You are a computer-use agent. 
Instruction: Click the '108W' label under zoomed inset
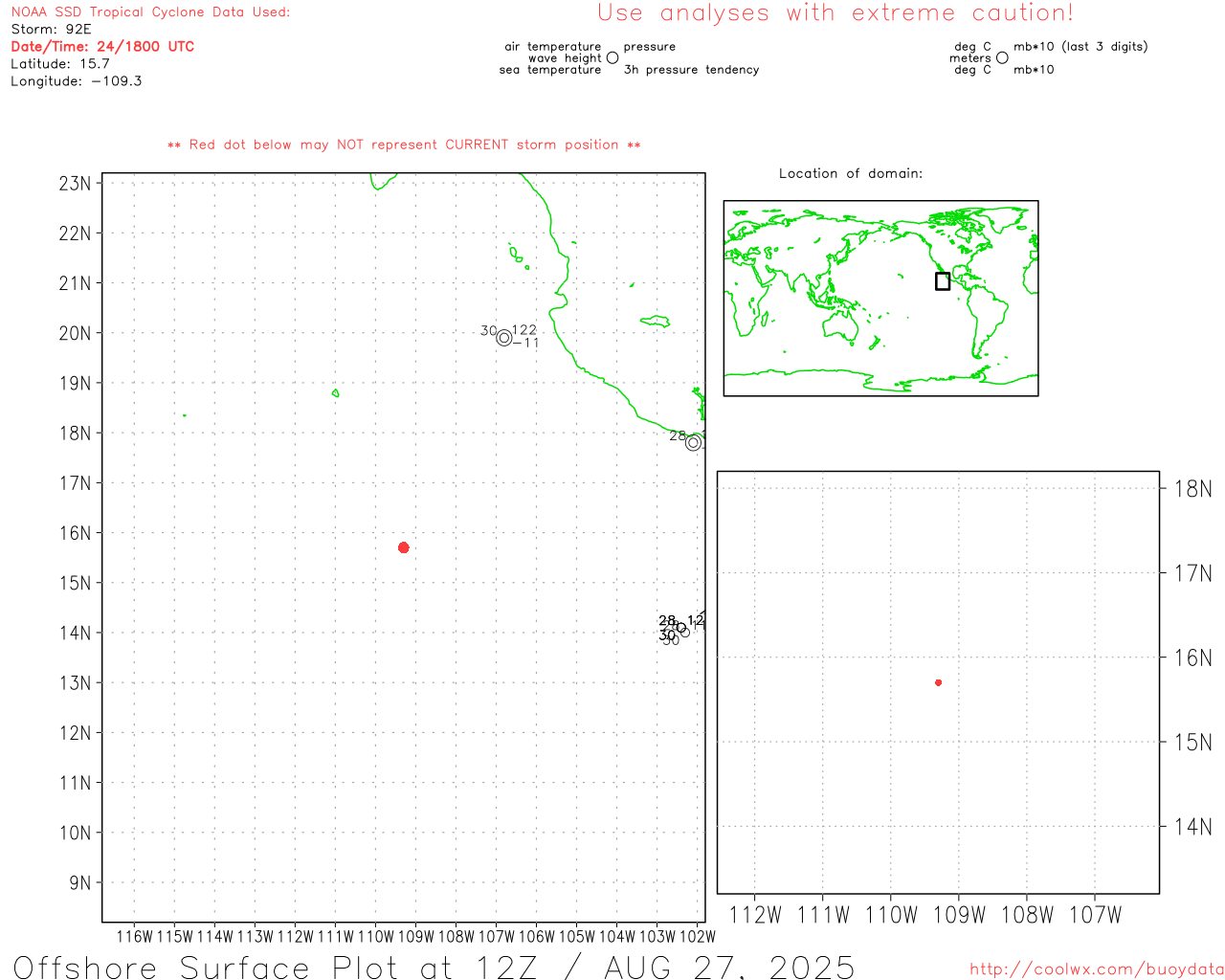(x=1027, y=915)
